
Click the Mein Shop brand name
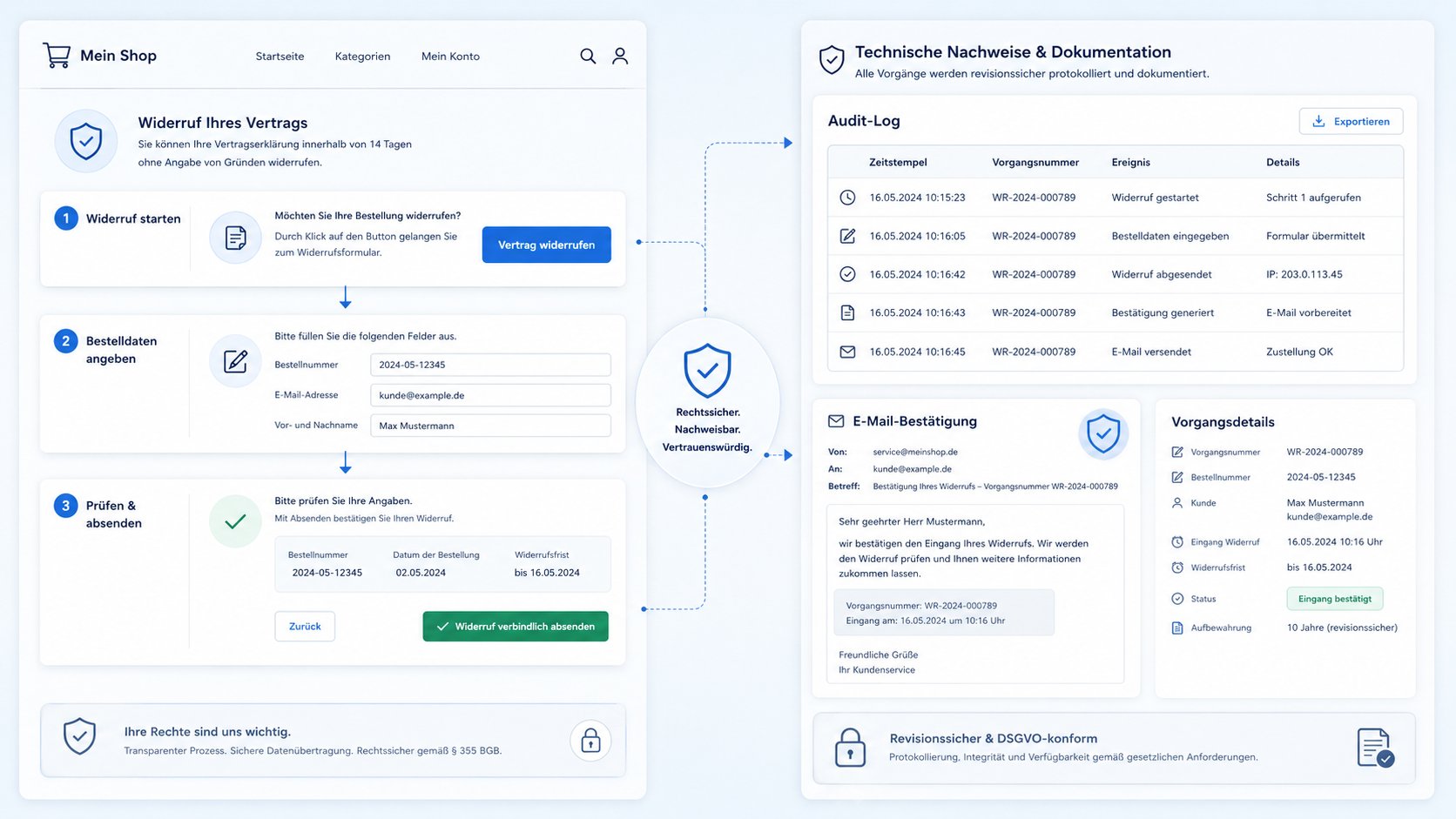coord(118,56)
